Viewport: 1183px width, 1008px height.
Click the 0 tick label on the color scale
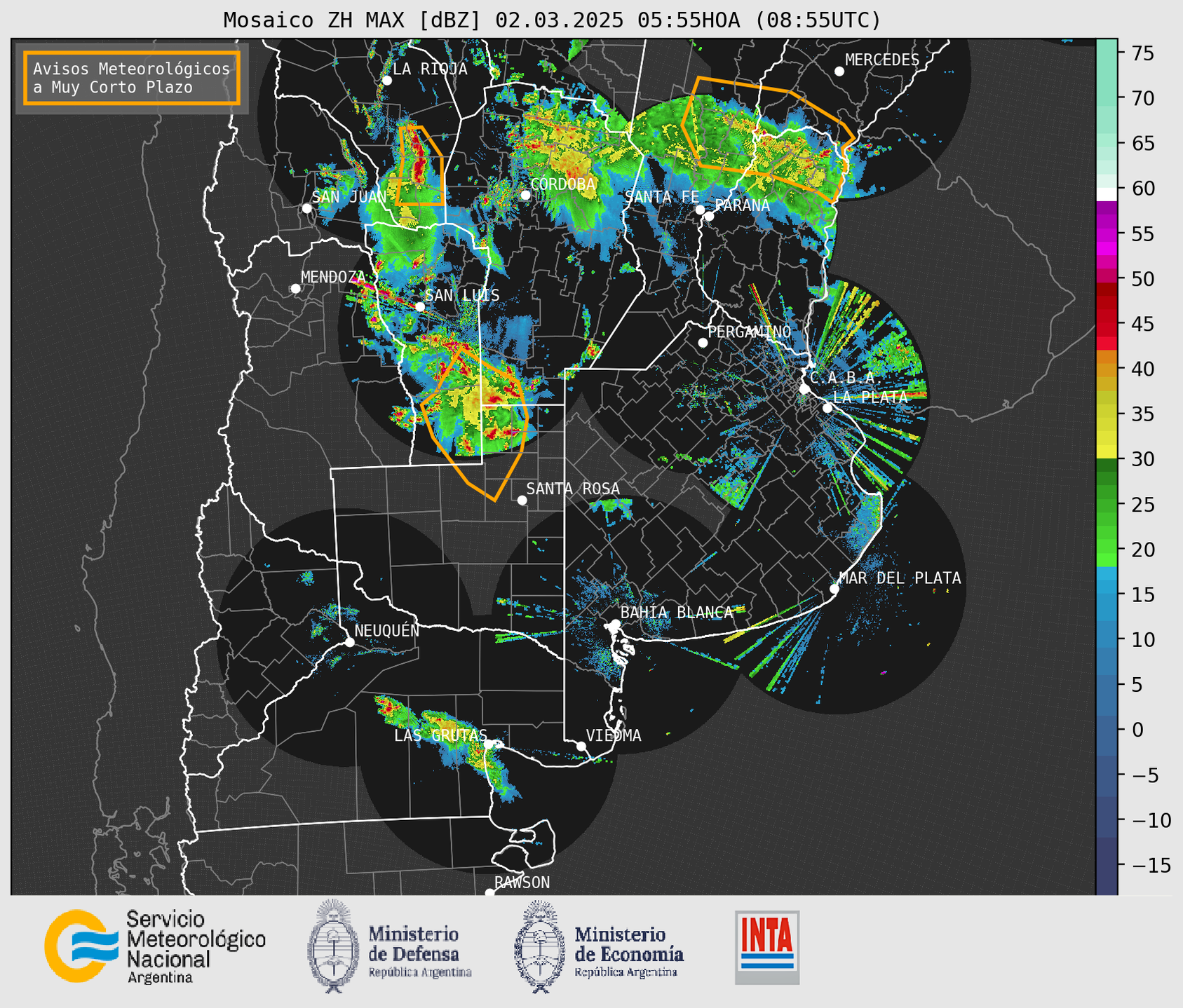(x=1137, y=729)
